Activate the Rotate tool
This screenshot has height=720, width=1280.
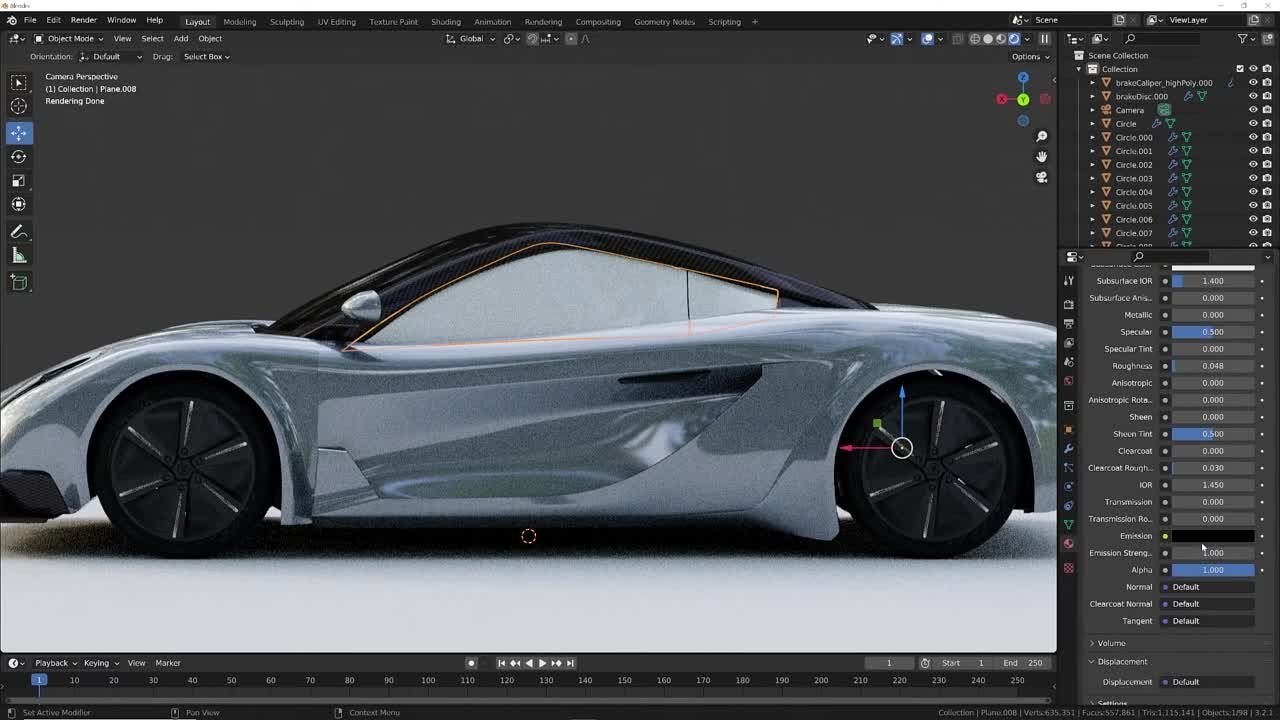coord(19,157)
